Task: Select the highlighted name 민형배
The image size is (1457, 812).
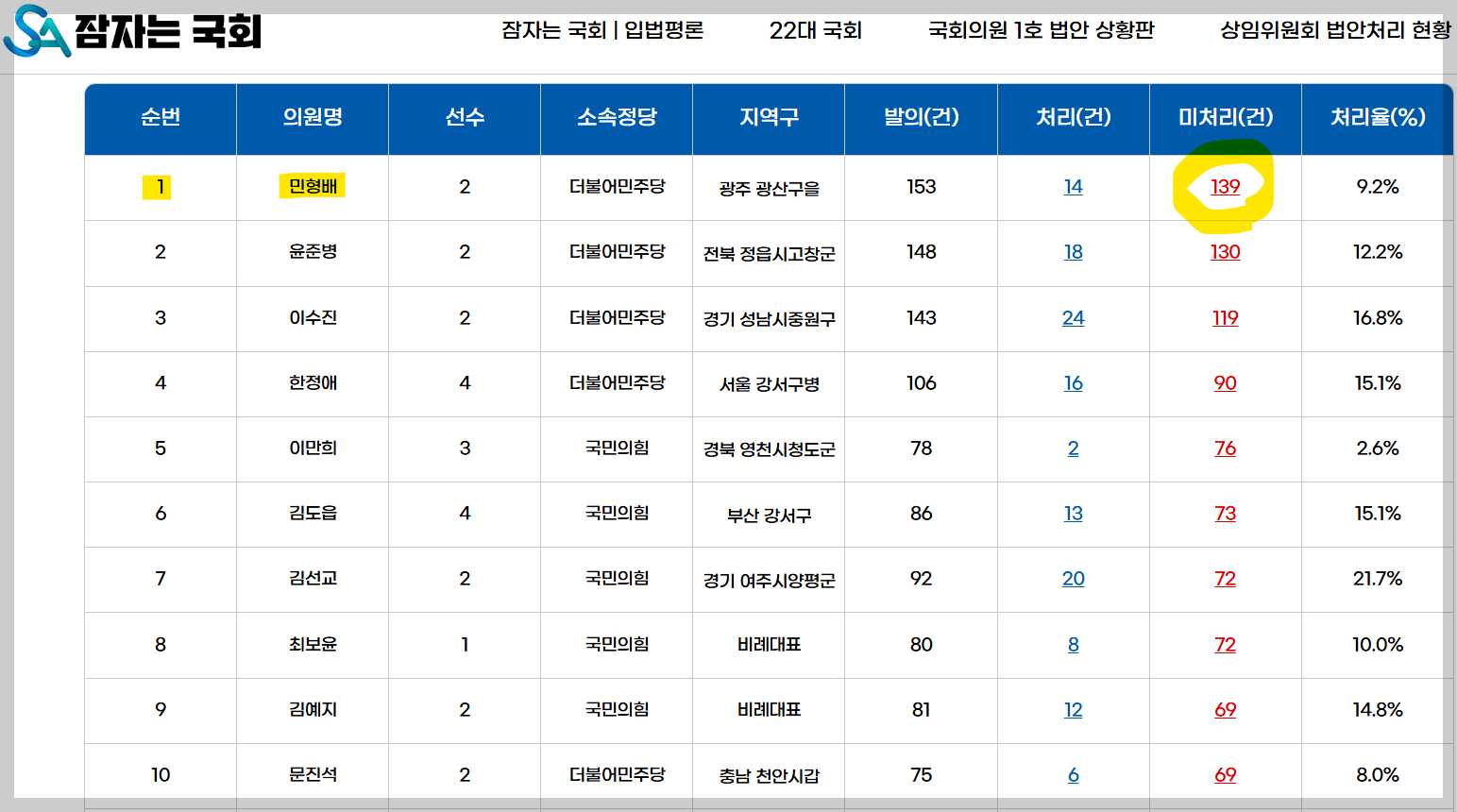Action: 313,186
